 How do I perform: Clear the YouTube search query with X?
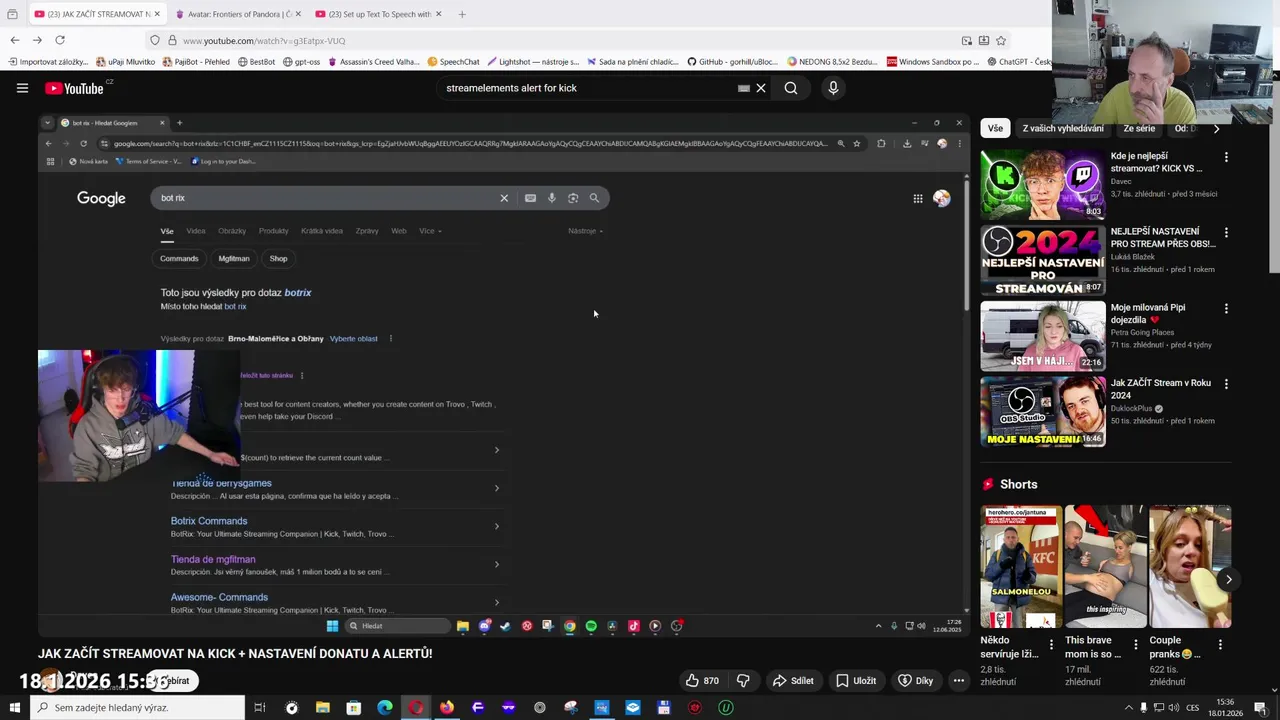(761, 88)
